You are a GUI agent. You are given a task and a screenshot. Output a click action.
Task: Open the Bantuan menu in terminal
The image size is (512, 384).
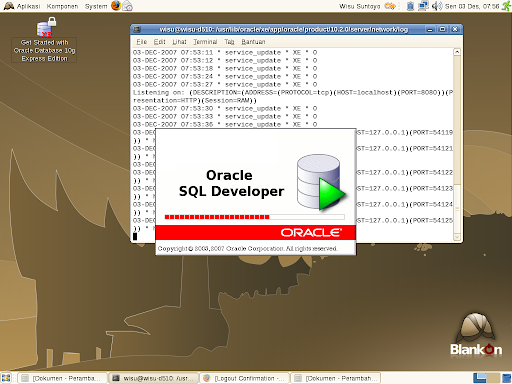click(253, 42)
